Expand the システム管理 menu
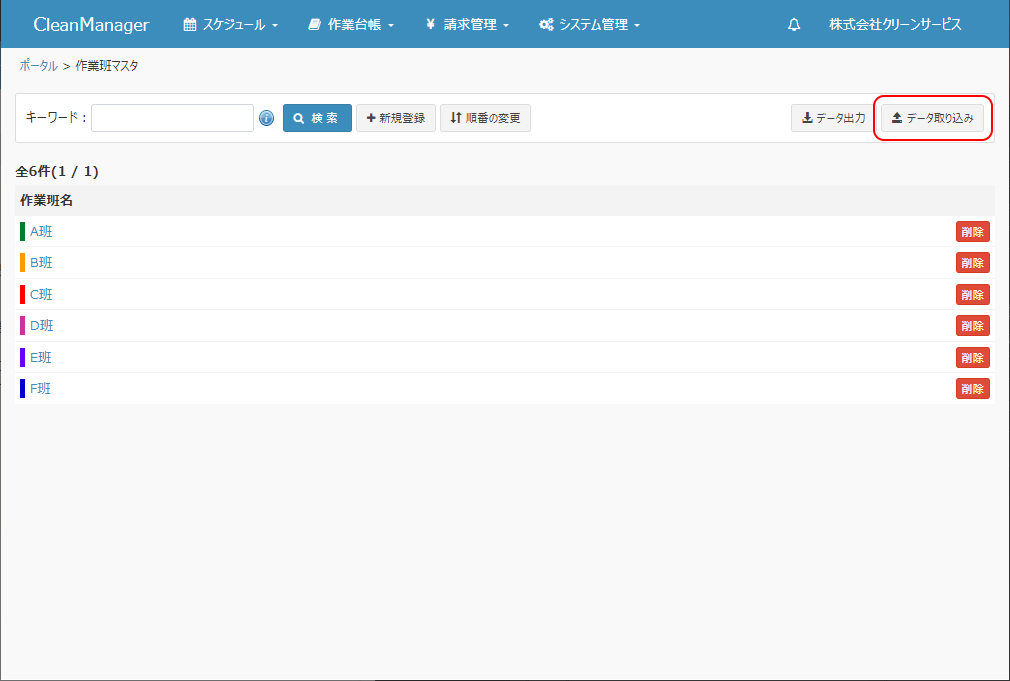The height and width of the screenshot is (681, 1010). (x=589, y=25)
